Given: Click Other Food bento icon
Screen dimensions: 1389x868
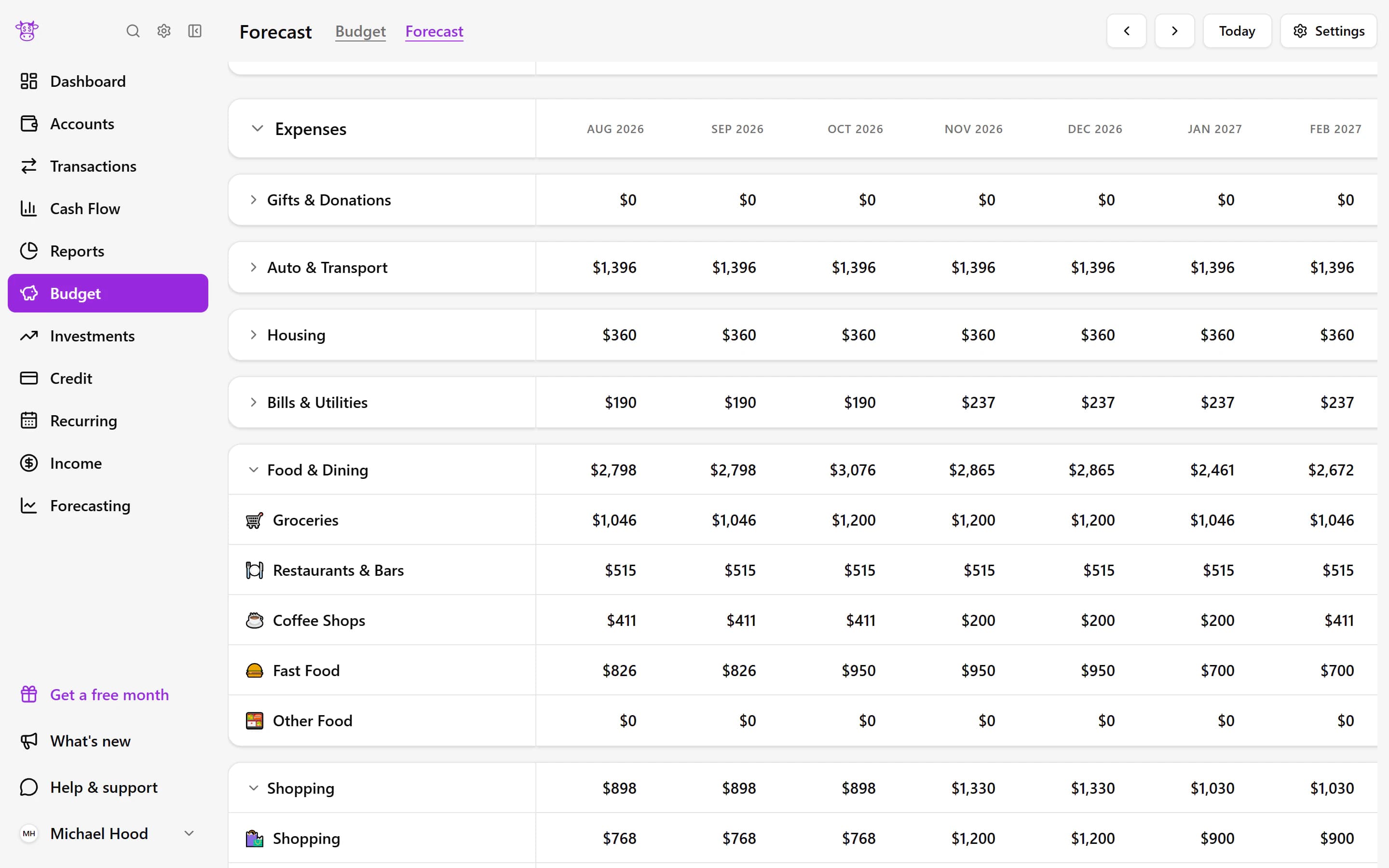Looking at the screenshot, I should (254, 720).
